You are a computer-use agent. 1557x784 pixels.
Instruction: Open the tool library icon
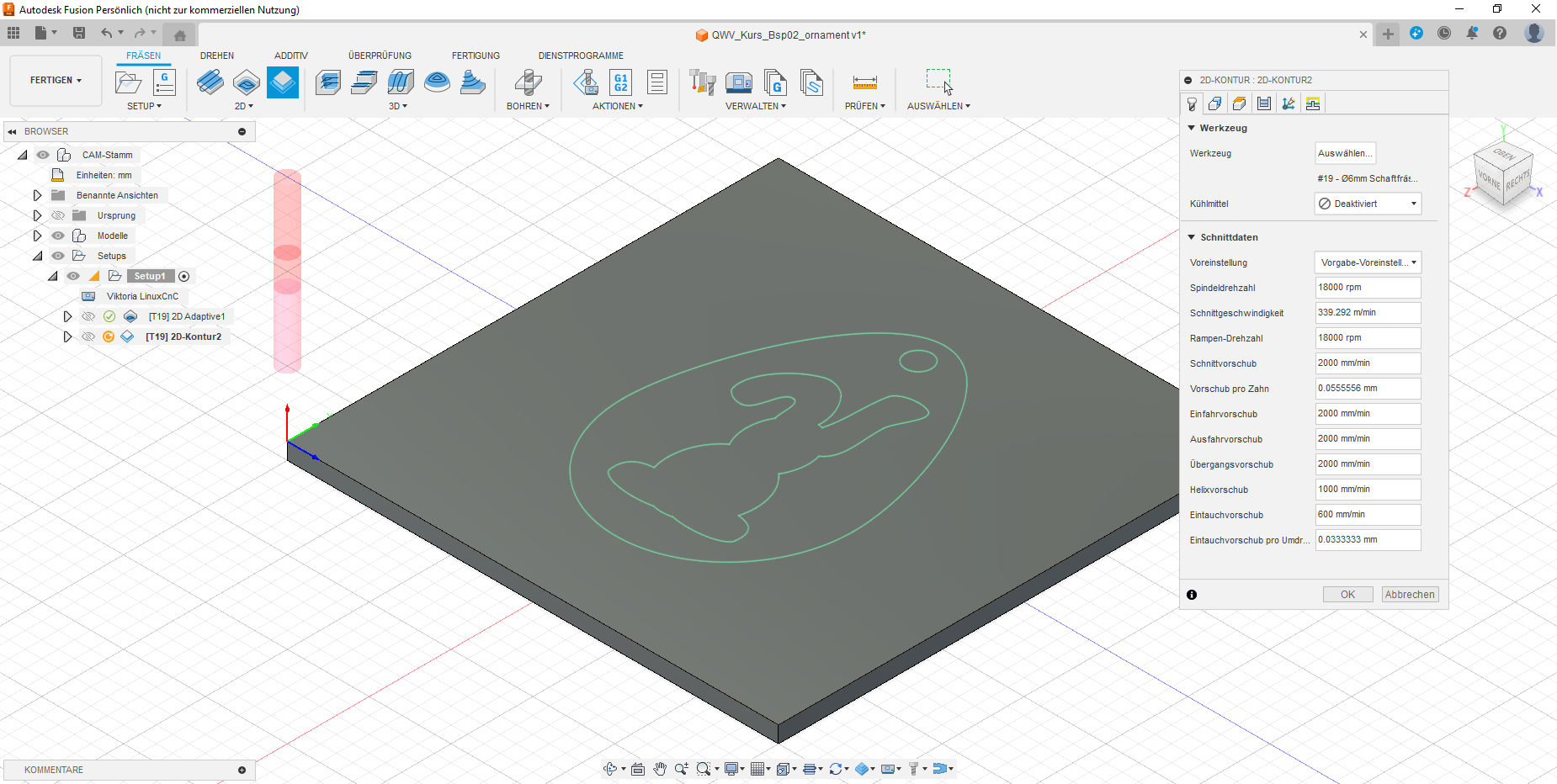coord(702,82)
